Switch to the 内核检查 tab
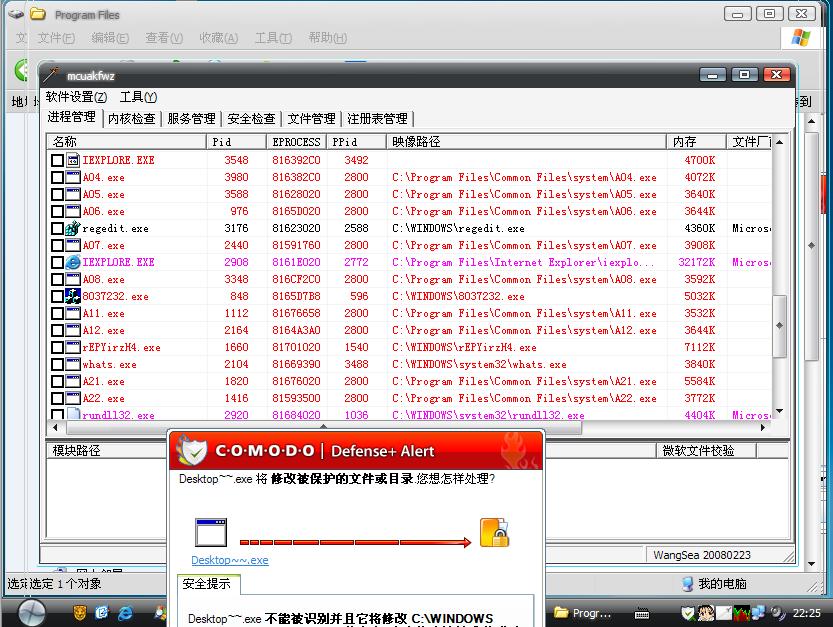 (131, 118)
